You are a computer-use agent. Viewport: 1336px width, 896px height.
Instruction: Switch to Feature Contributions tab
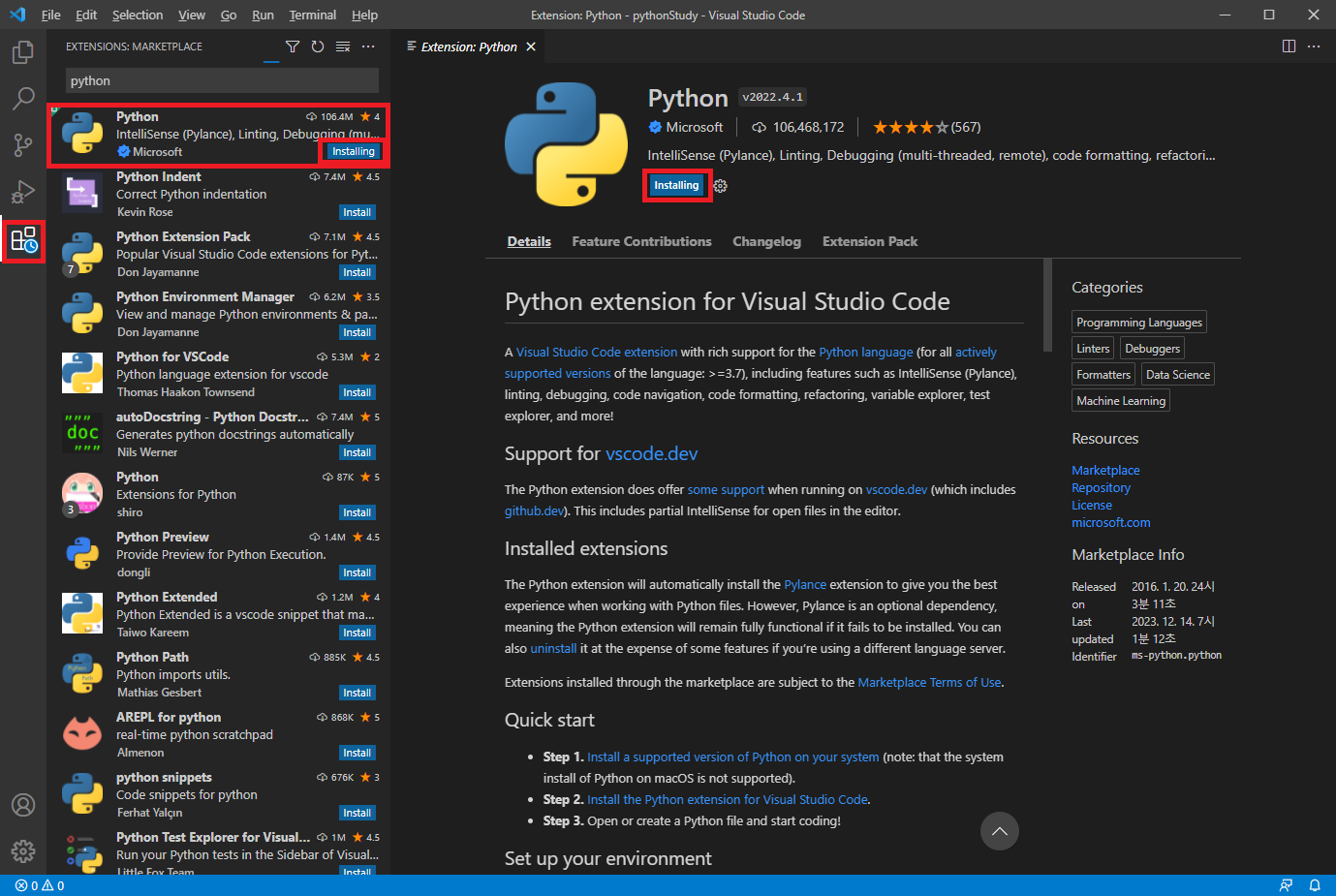coord(641,241)
